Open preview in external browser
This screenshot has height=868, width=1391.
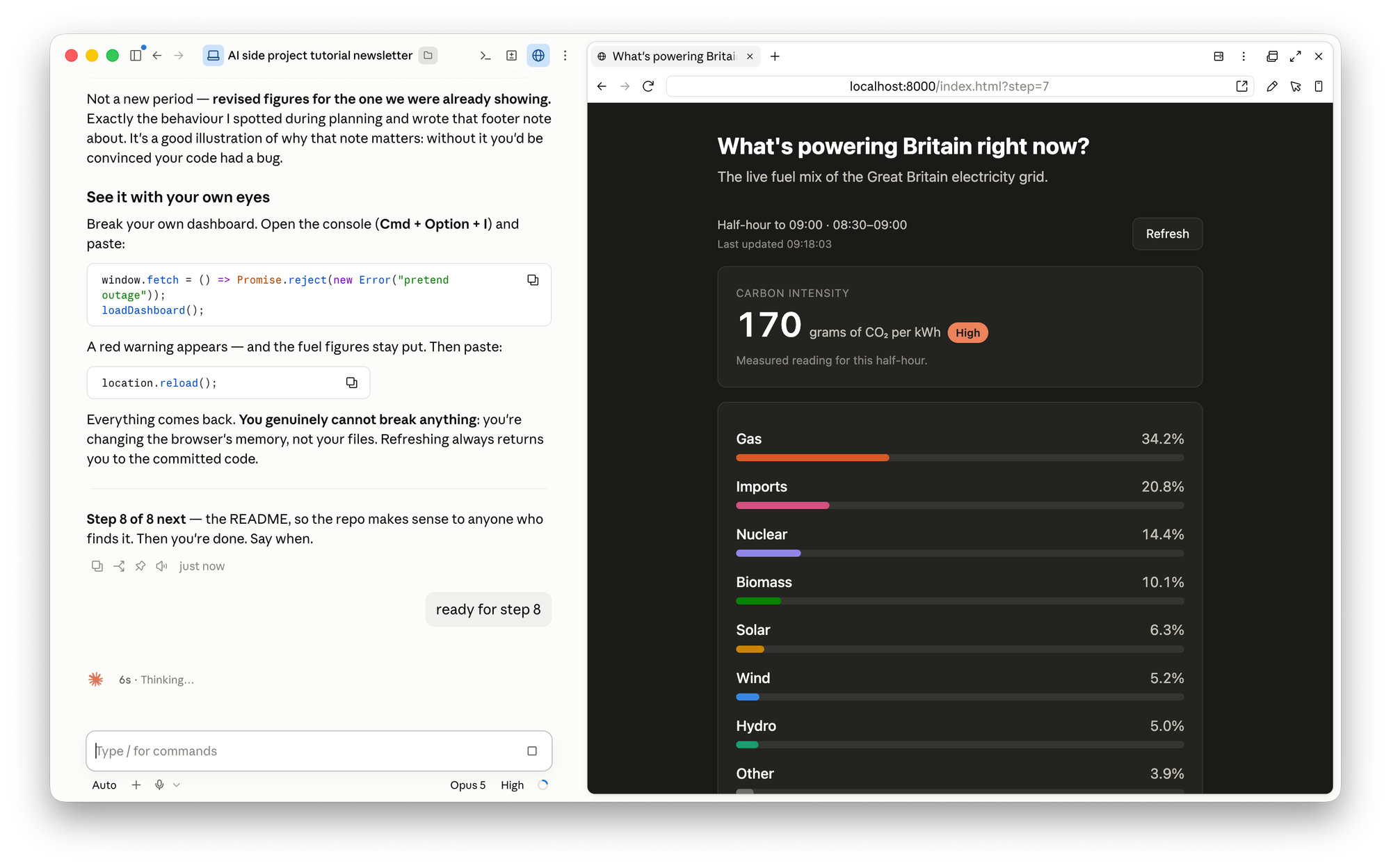[1241, 86]
